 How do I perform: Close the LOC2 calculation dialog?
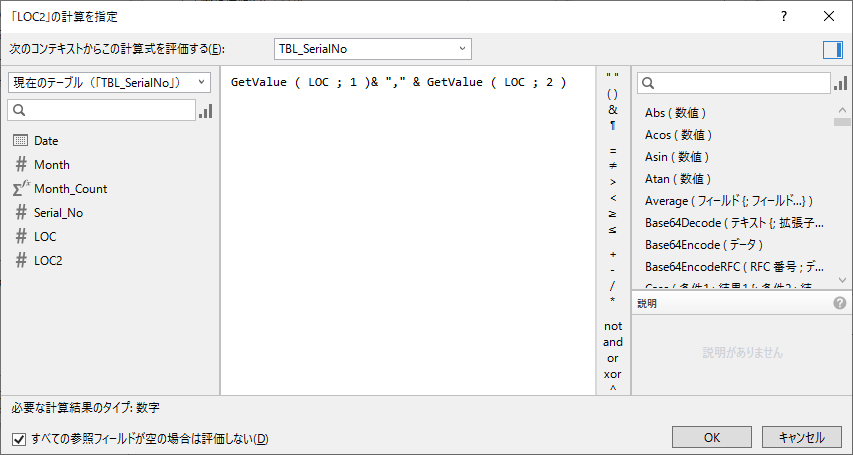click(829, 16)
